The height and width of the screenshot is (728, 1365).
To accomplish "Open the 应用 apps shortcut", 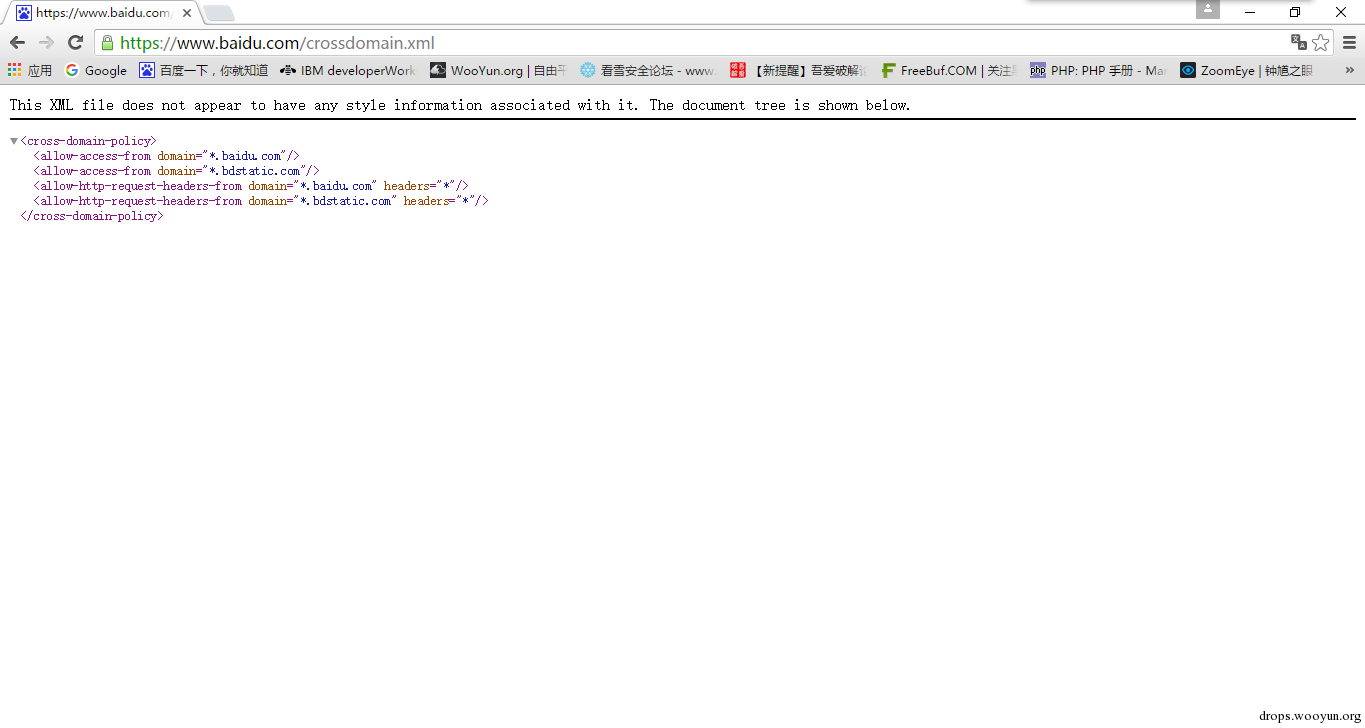I will click(x=30, y=70).
